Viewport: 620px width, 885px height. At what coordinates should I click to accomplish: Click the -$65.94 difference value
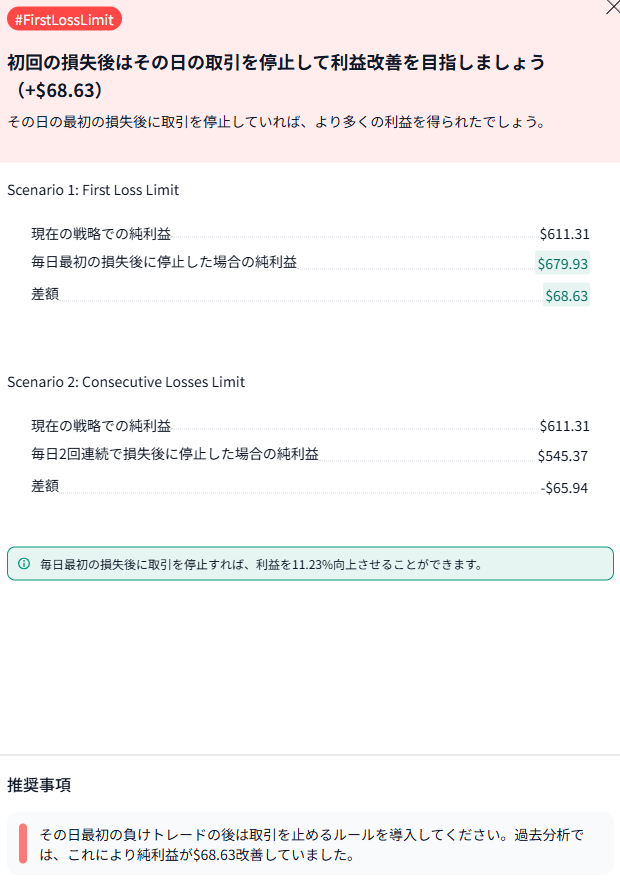click(564, 488)
